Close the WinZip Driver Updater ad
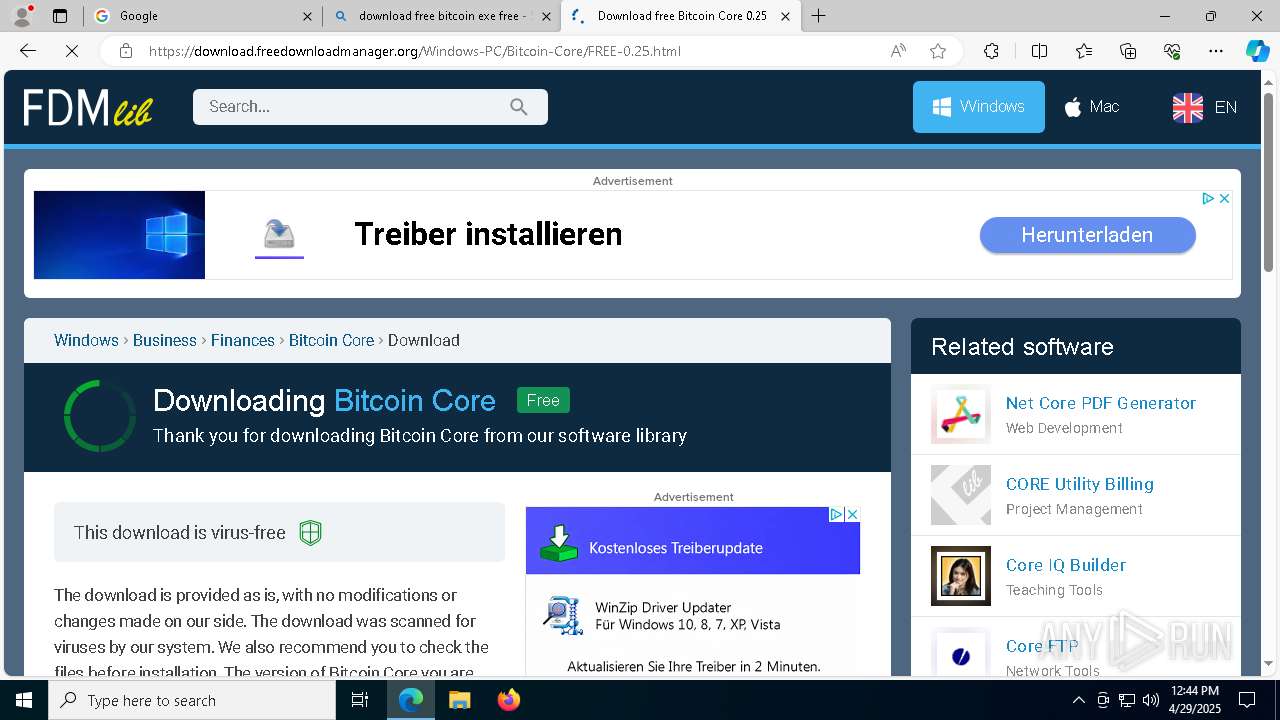This screenshot has width=1280, height=720. [852, 514]
